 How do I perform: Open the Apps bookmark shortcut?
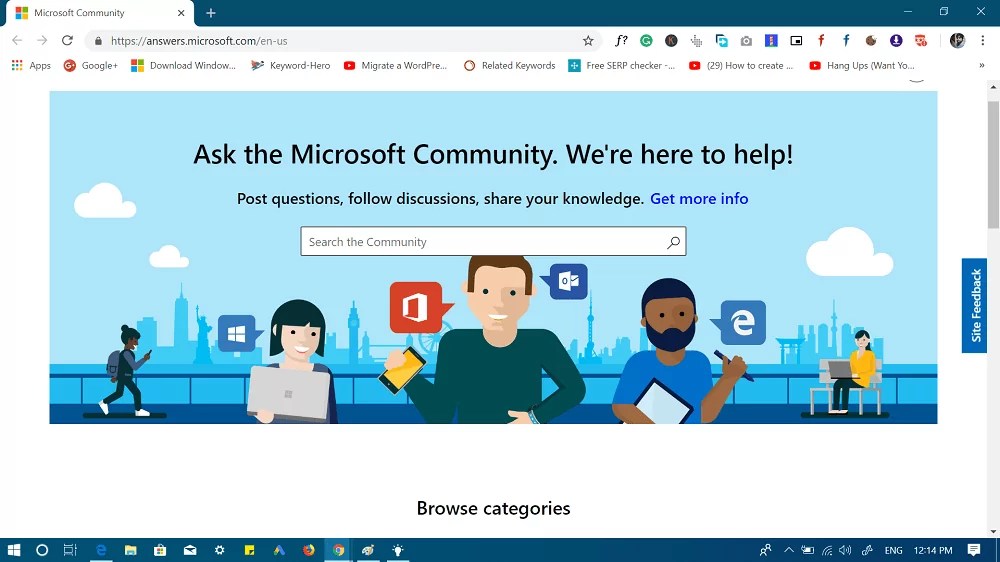[31, 65]
